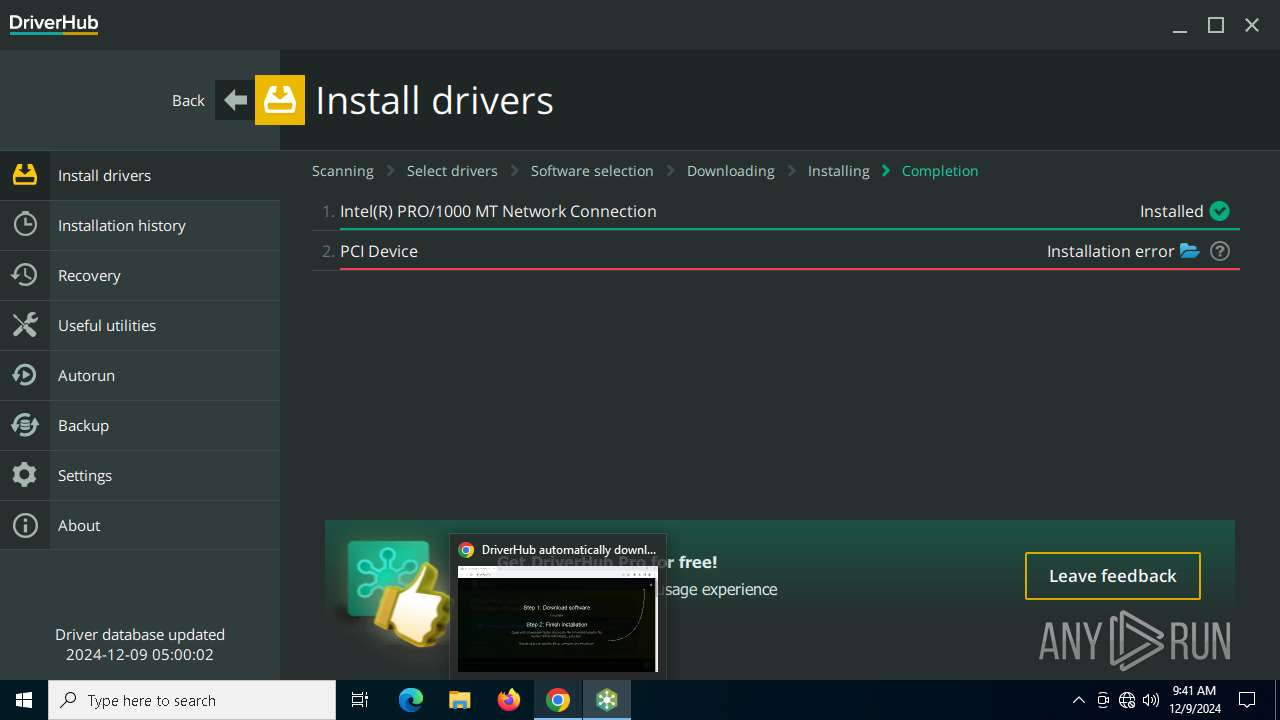
Task: Open the folder icon for PCI Device
Action: (1189, 251)
